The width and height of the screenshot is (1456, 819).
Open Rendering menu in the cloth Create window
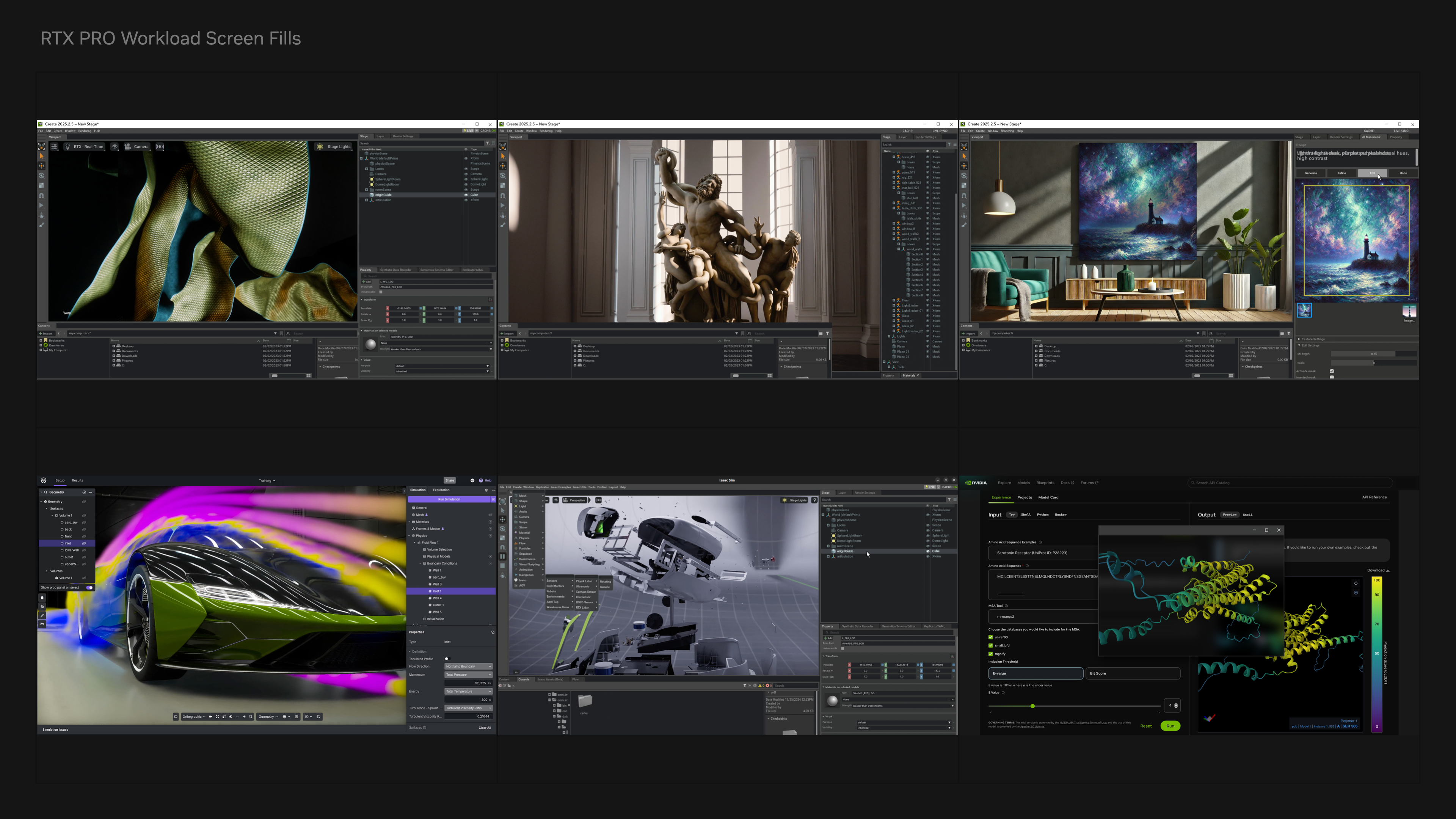[x=85, y=131]
